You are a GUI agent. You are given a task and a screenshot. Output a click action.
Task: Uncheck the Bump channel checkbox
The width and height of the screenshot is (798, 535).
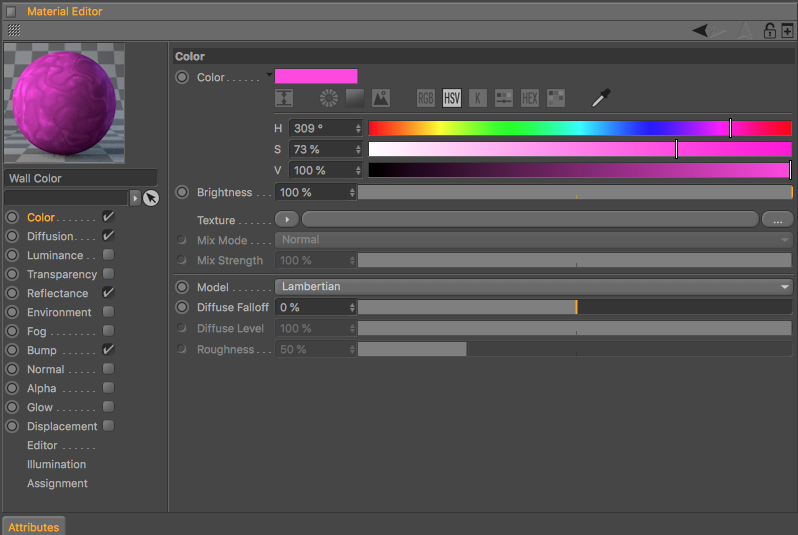tap(108, 350)
